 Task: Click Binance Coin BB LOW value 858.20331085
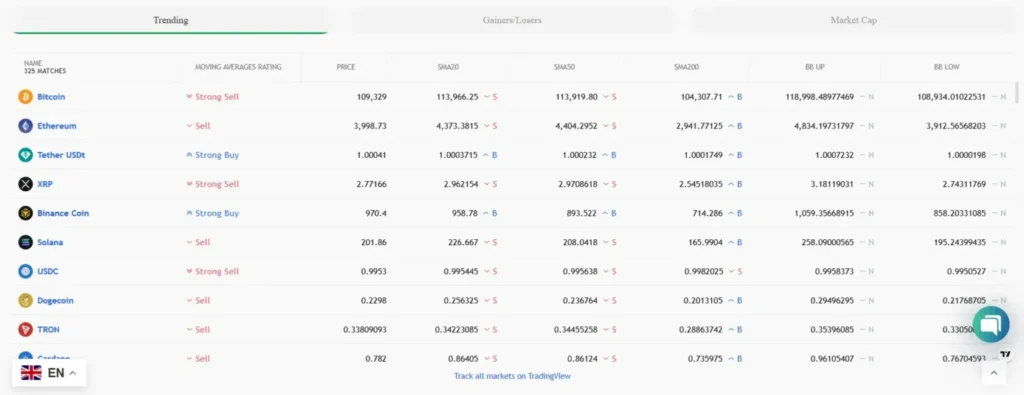coord(960,213)
